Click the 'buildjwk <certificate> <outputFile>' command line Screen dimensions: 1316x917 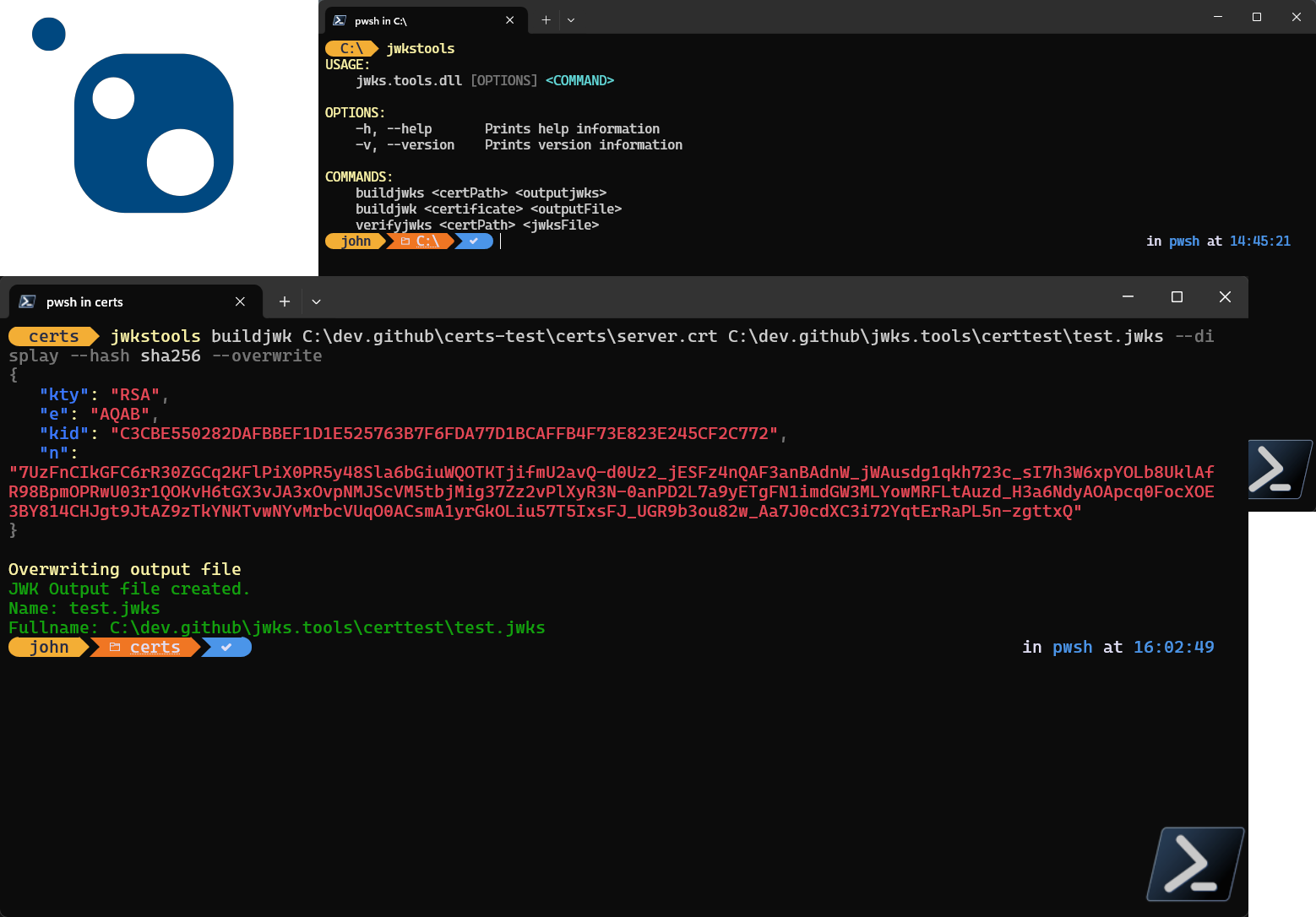click(x=488, y=209)
